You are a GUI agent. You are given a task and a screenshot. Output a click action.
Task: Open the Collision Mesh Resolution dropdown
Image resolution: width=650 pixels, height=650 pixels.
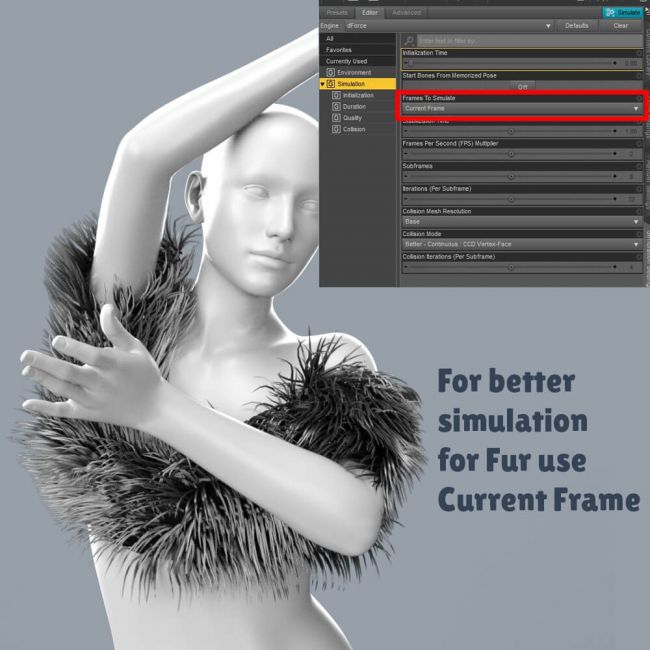tap(521, 221)
